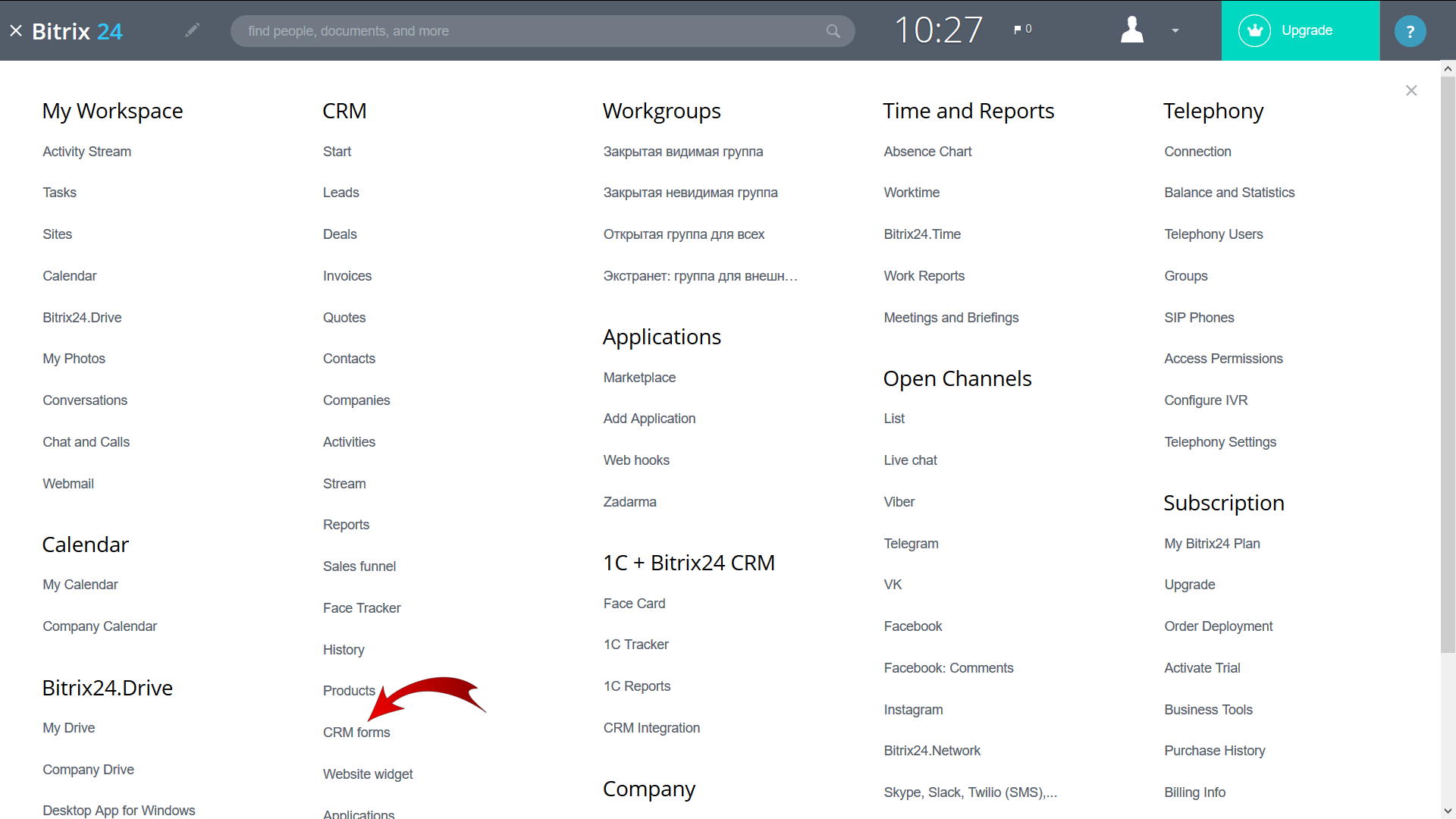Click the Upgrade crown icon
The height and width of the screenshot is (819, 1456).
coord(1255,30)
